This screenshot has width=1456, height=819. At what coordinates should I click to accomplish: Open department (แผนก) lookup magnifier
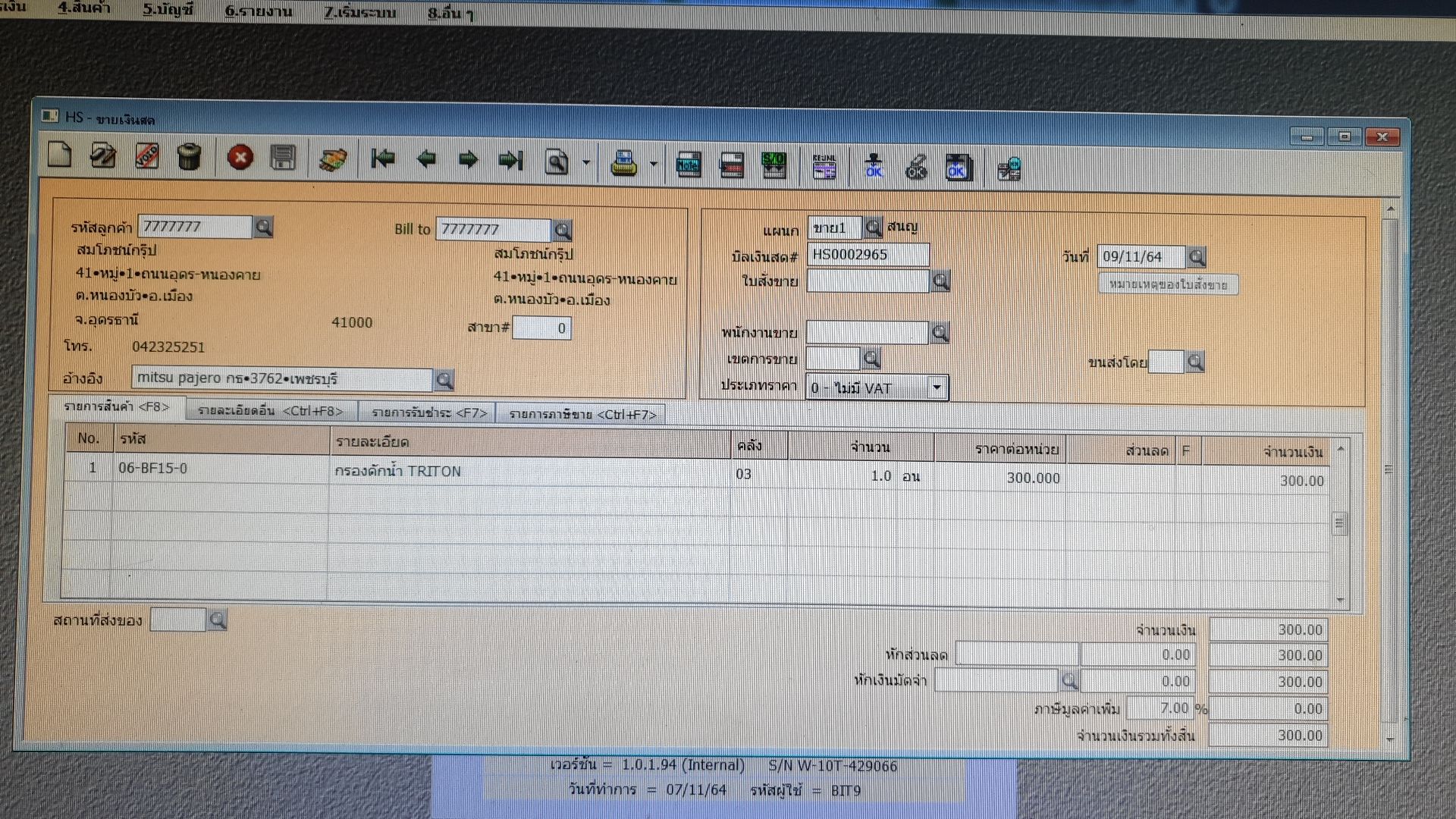coord(873,227)
